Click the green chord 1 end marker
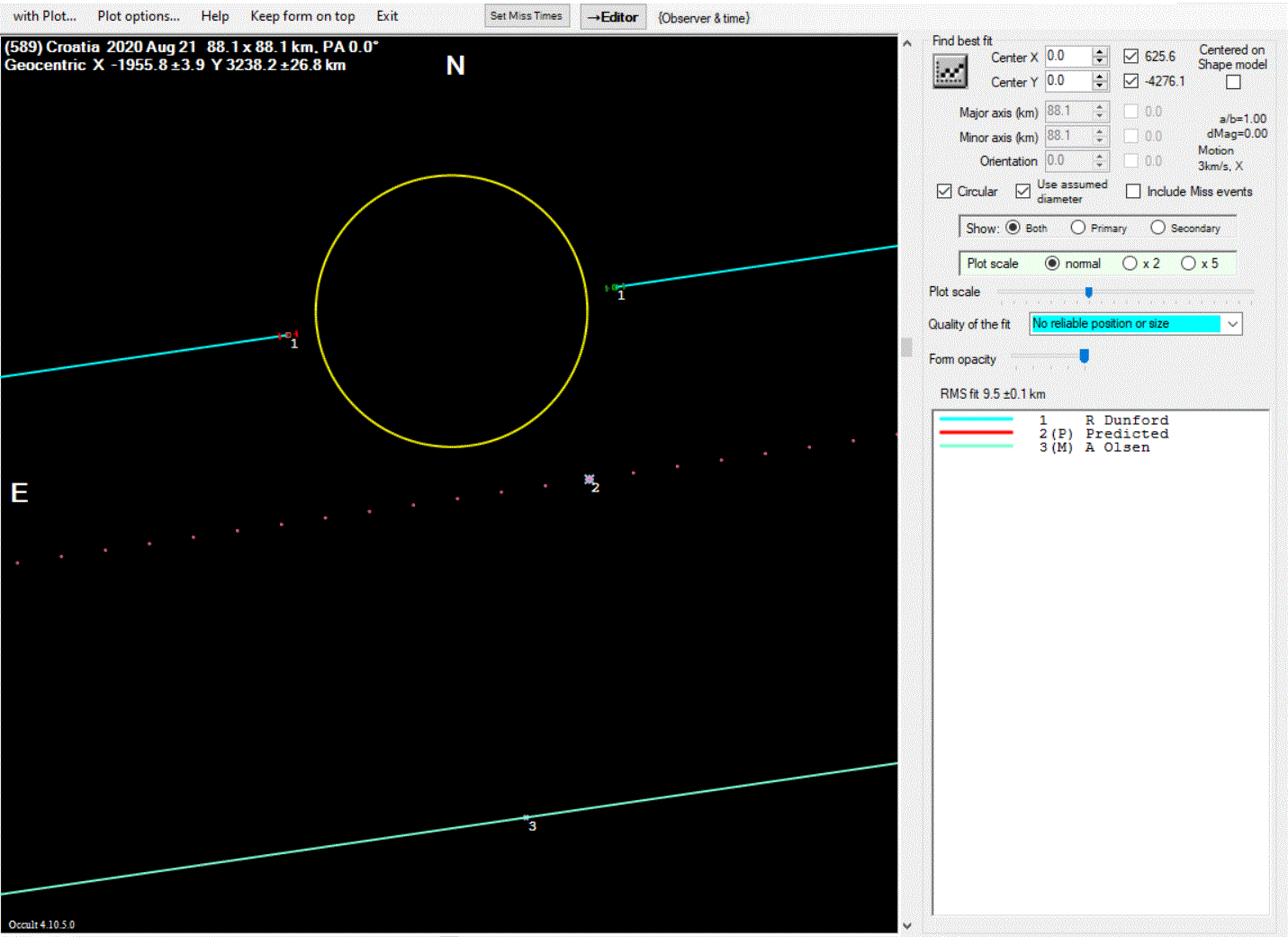This screenshot has width=1288, height=937. point(616,287)
